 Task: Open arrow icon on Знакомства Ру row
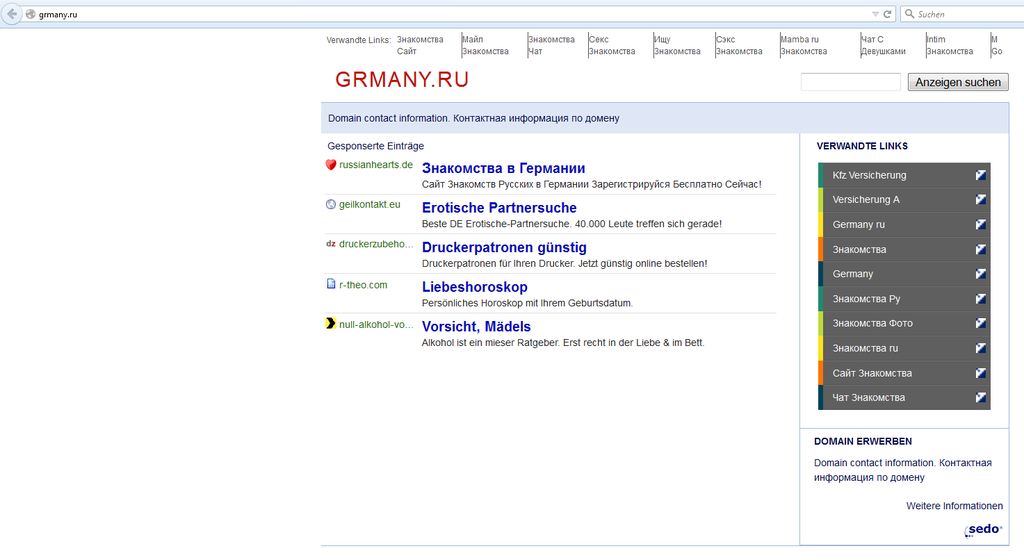click(x=980, y=299)
